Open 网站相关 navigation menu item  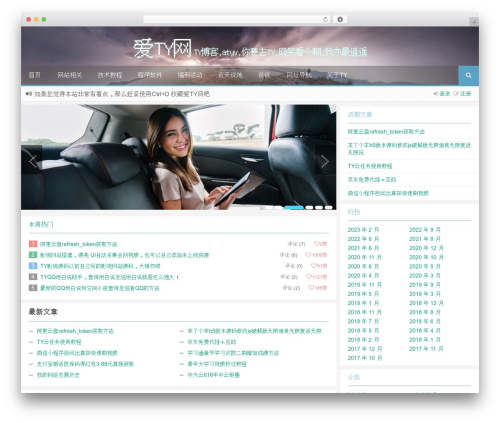coord(70,75)
